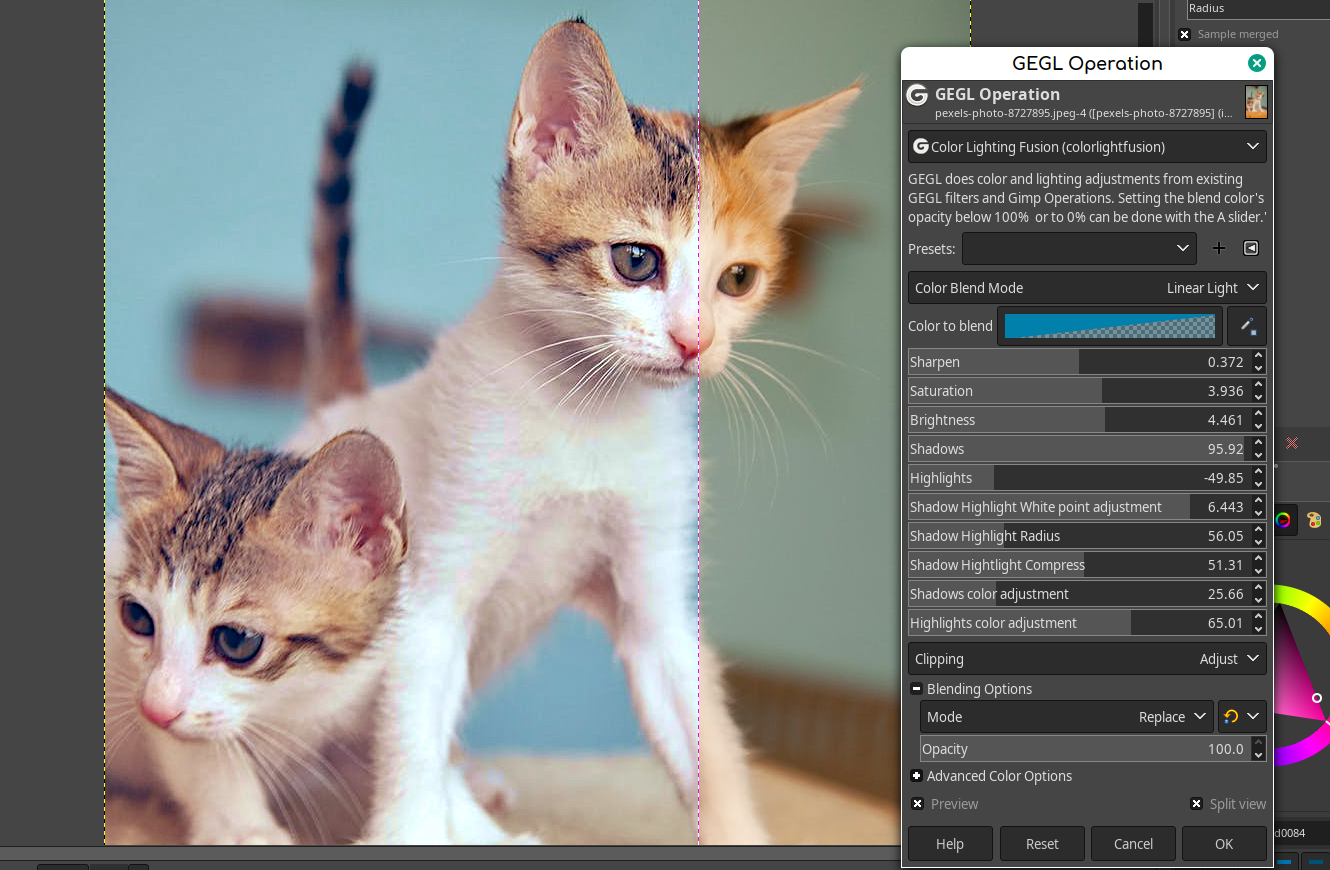Viewport: 1330px width, 870px height.
Task: Click the Highlights slider
Action: [1079, 478]
